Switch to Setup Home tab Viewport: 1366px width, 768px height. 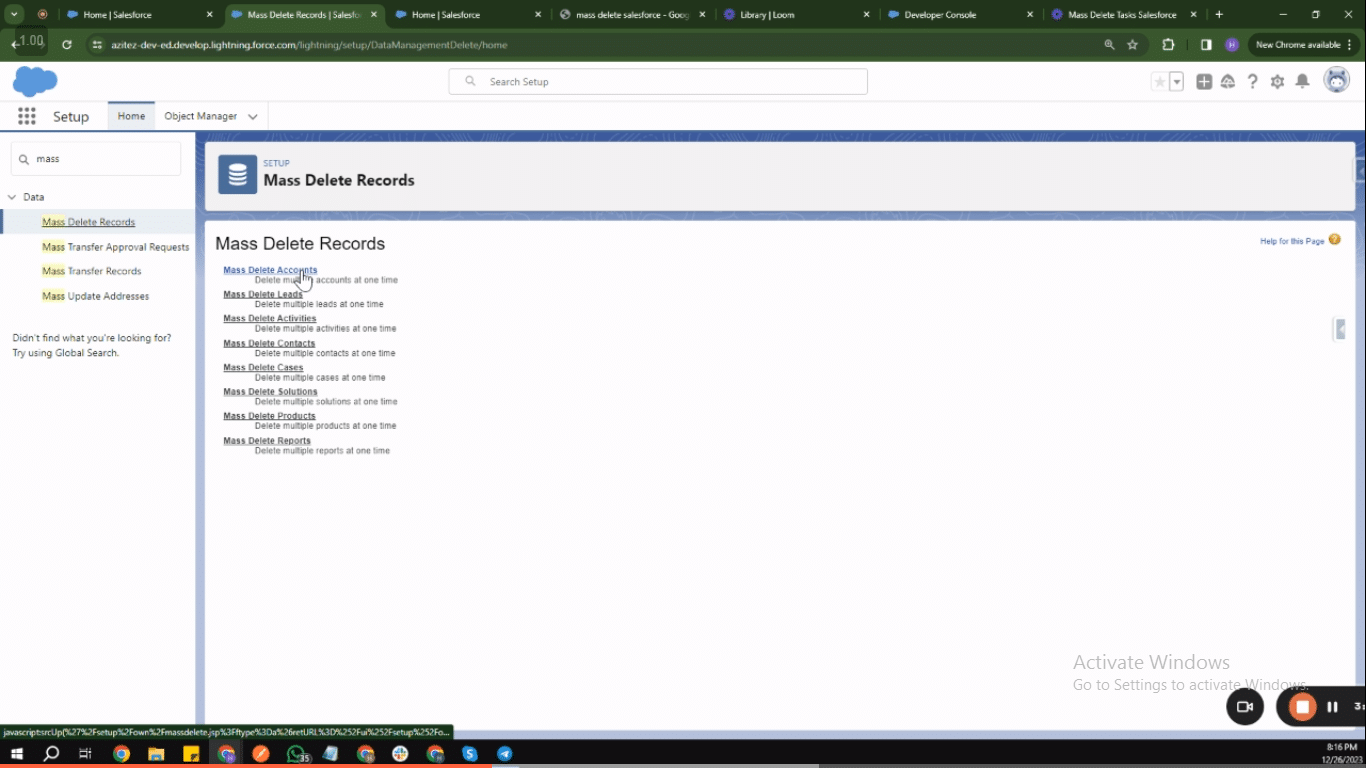coord(131,116)
